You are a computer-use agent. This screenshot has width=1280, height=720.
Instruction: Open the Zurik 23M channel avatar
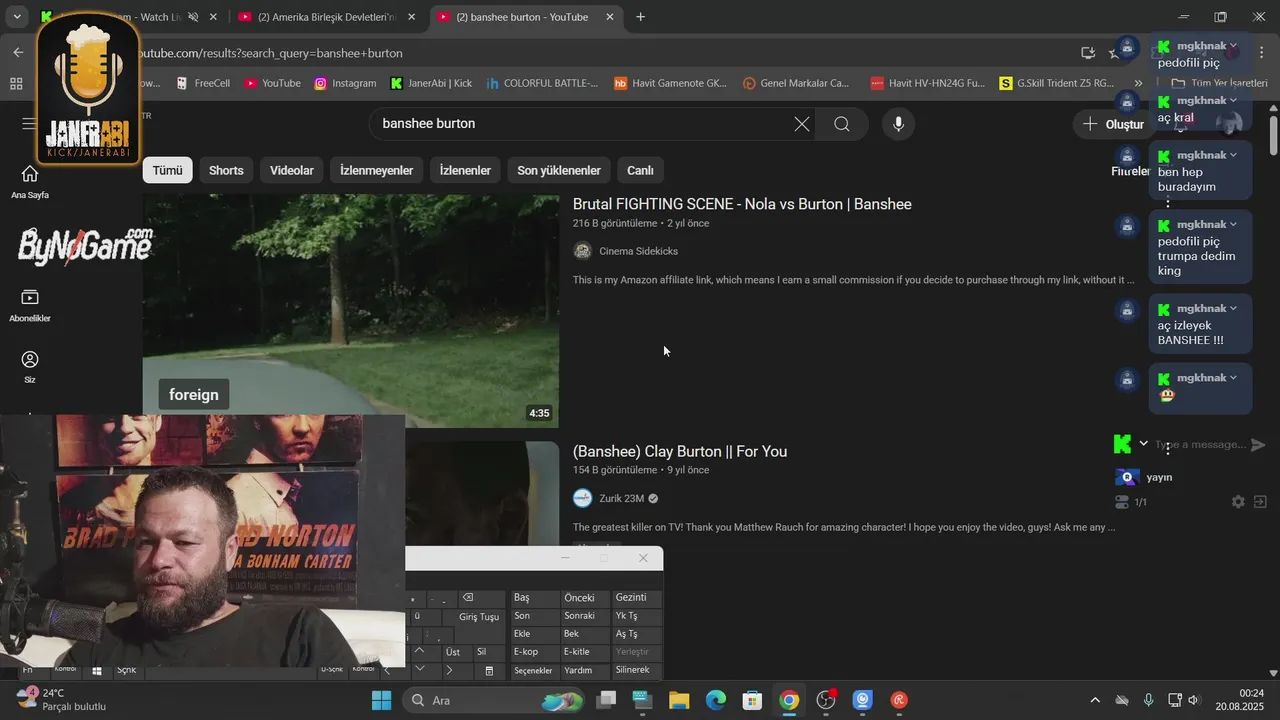click(582, 498)
